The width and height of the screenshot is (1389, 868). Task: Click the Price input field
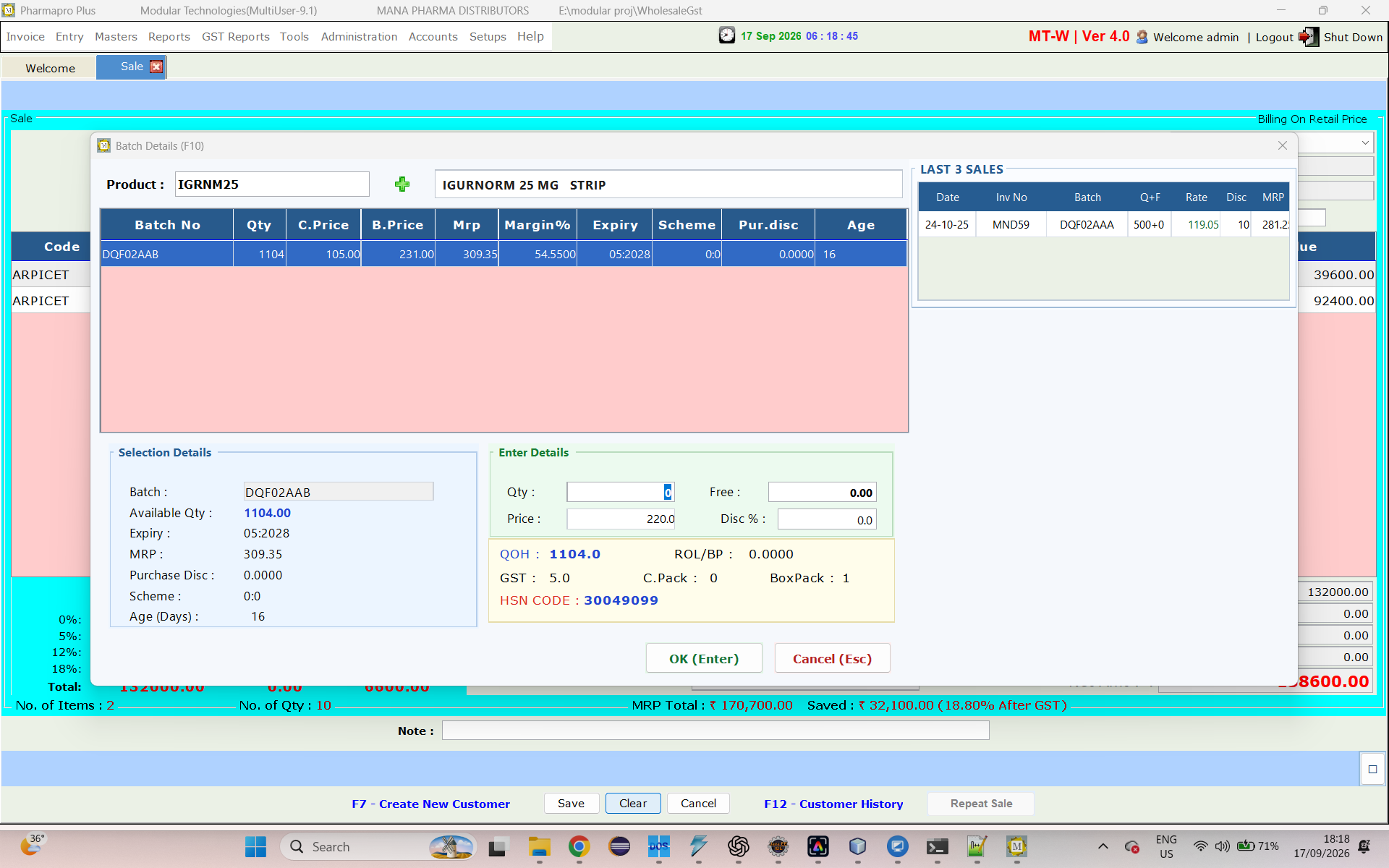pos(620,519)
